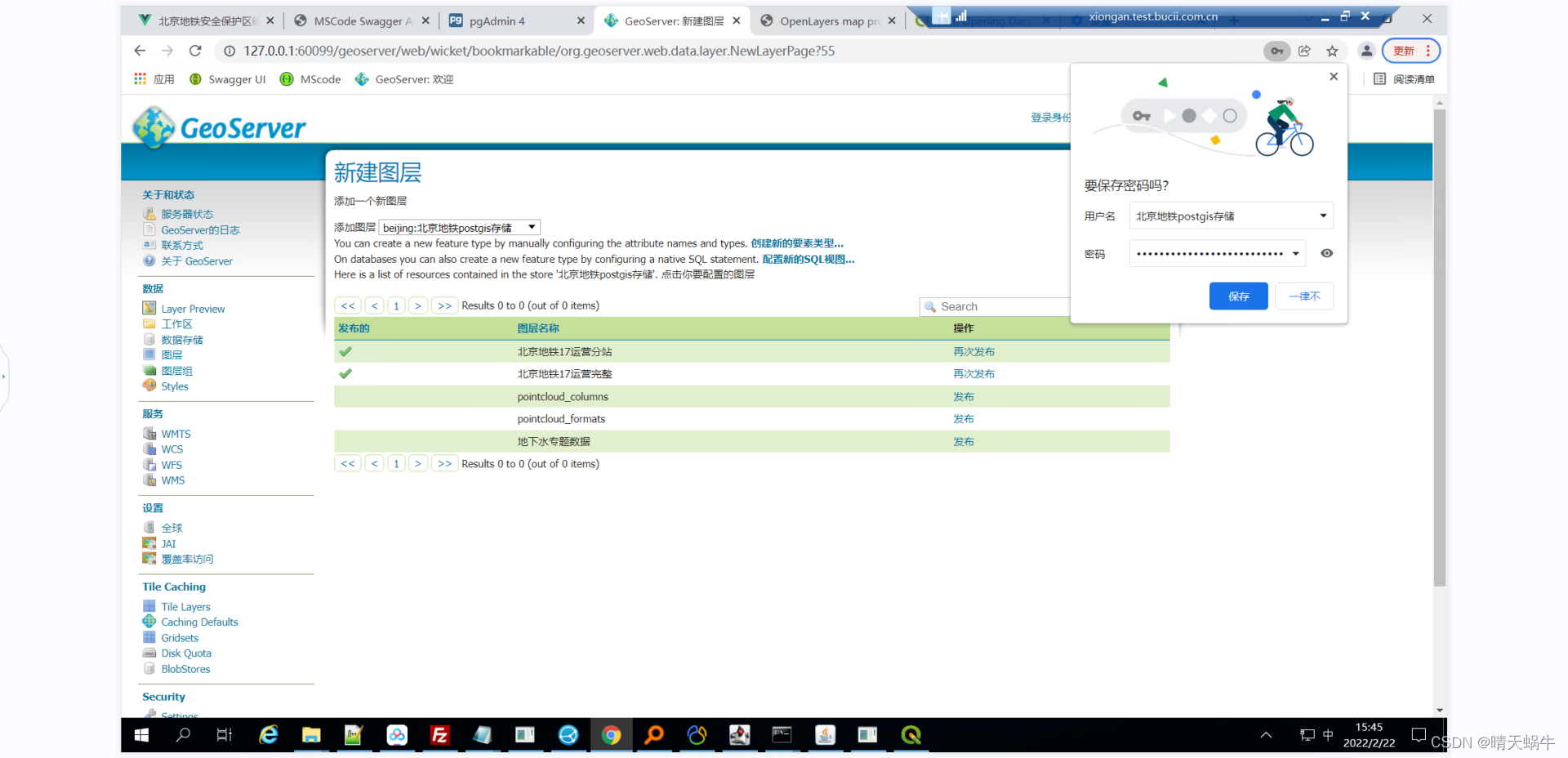This screenshot has width=1568, height=758.
Task: Bookmark the page with the star icon
Action: pos(1333,51)
